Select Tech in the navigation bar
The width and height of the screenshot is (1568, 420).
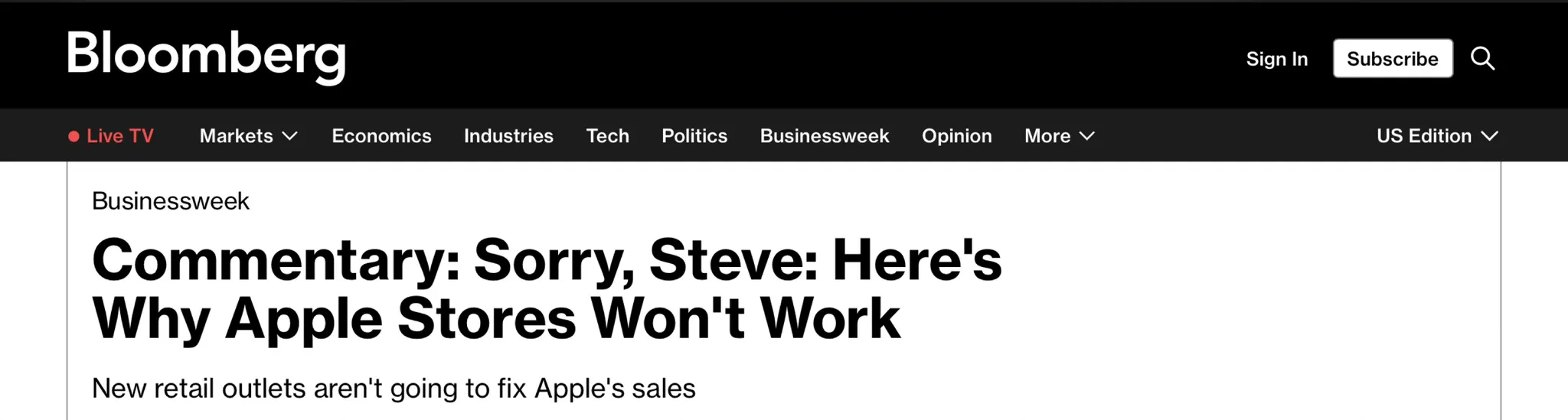pos(607,136)
